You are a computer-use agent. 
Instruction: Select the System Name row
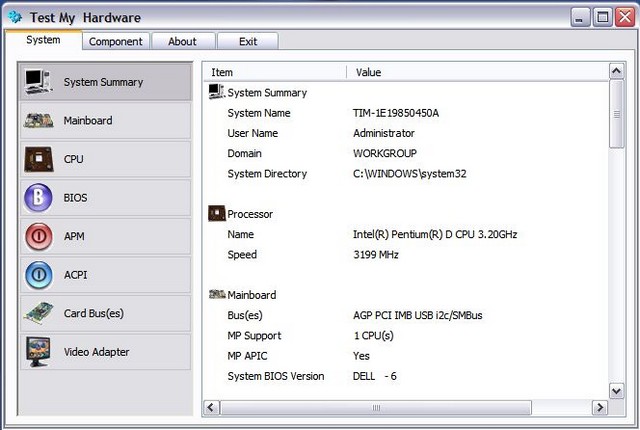(x=406, y=113)
